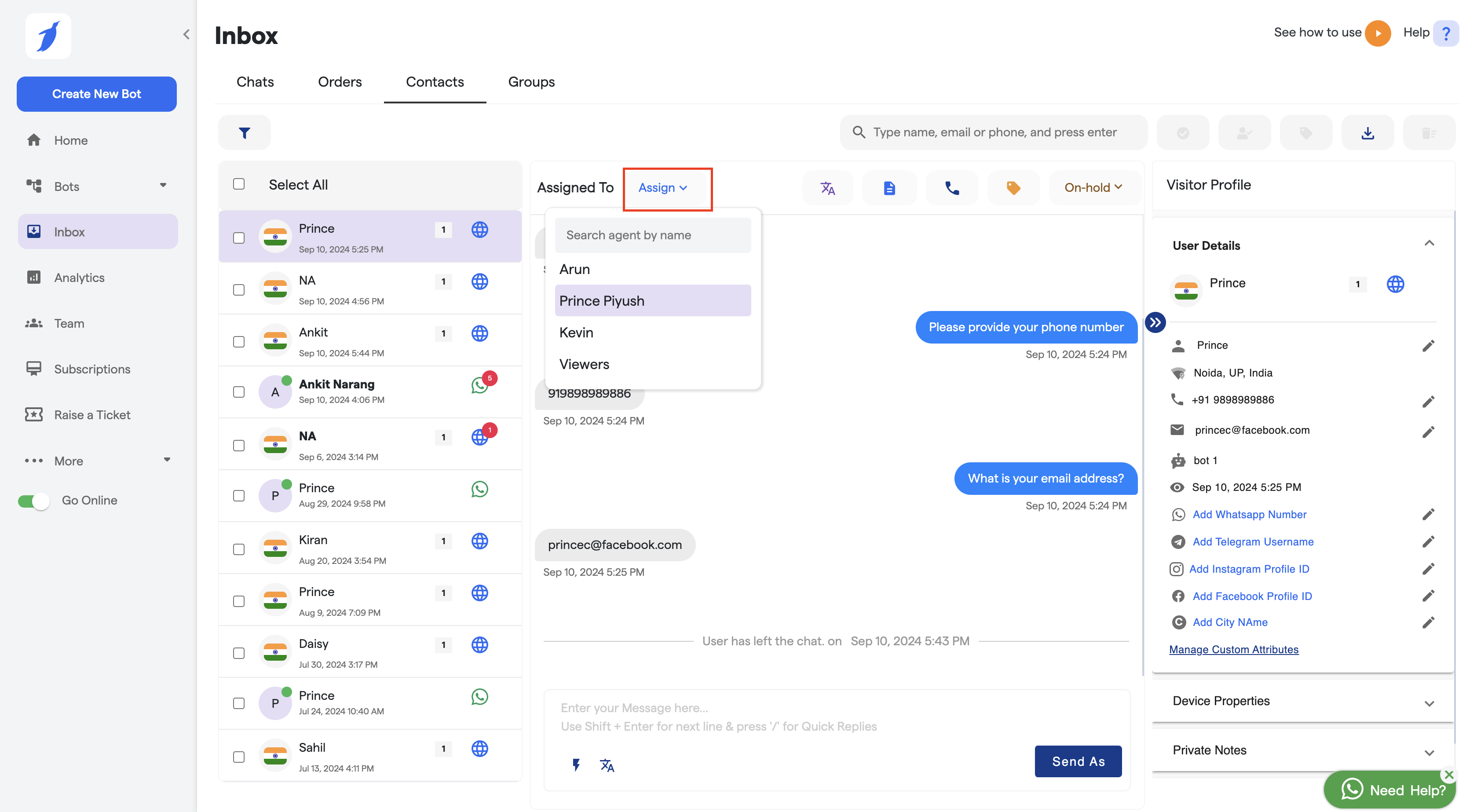Open the On-hold status dropdown
Screen dimensions: 1477x812
1093,187
